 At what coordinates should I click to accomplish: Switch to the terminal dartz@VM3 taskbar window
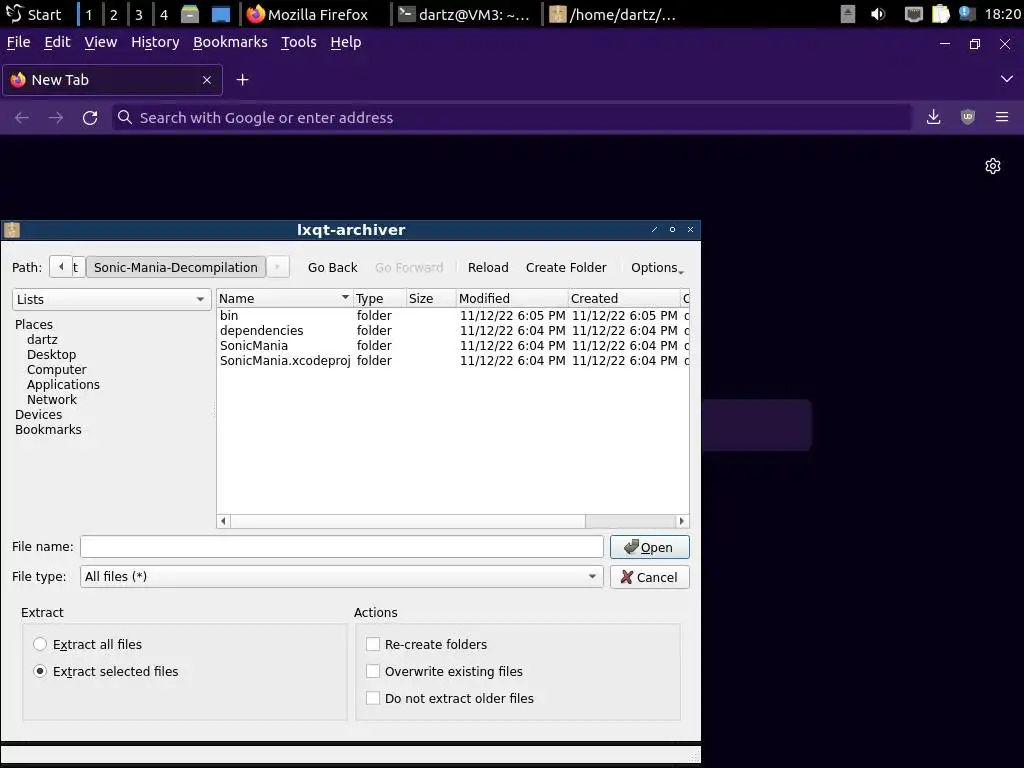point(466,14)
